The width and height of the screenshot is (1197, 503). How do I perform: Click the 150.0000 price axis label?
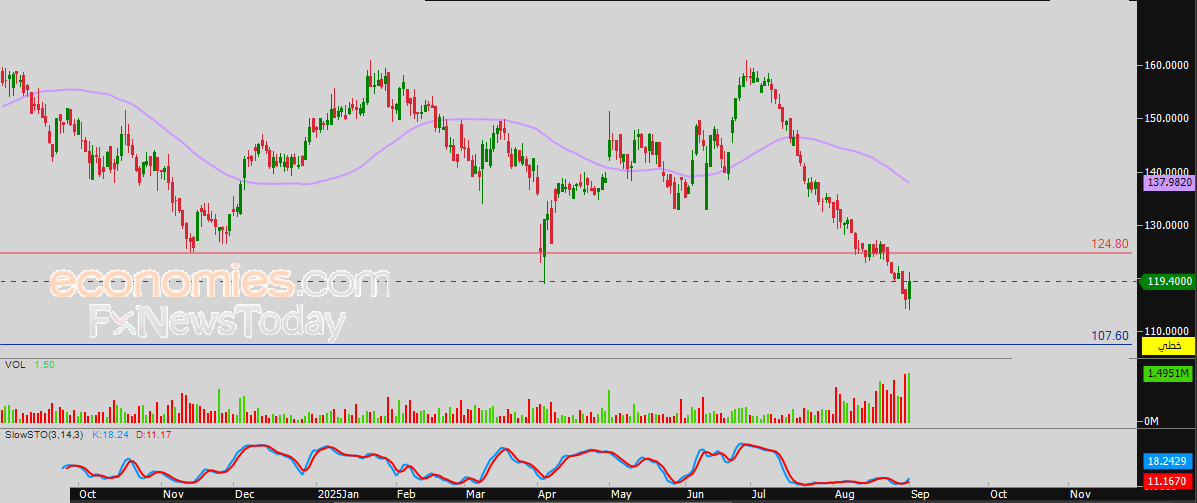(x=1166, y=118)
